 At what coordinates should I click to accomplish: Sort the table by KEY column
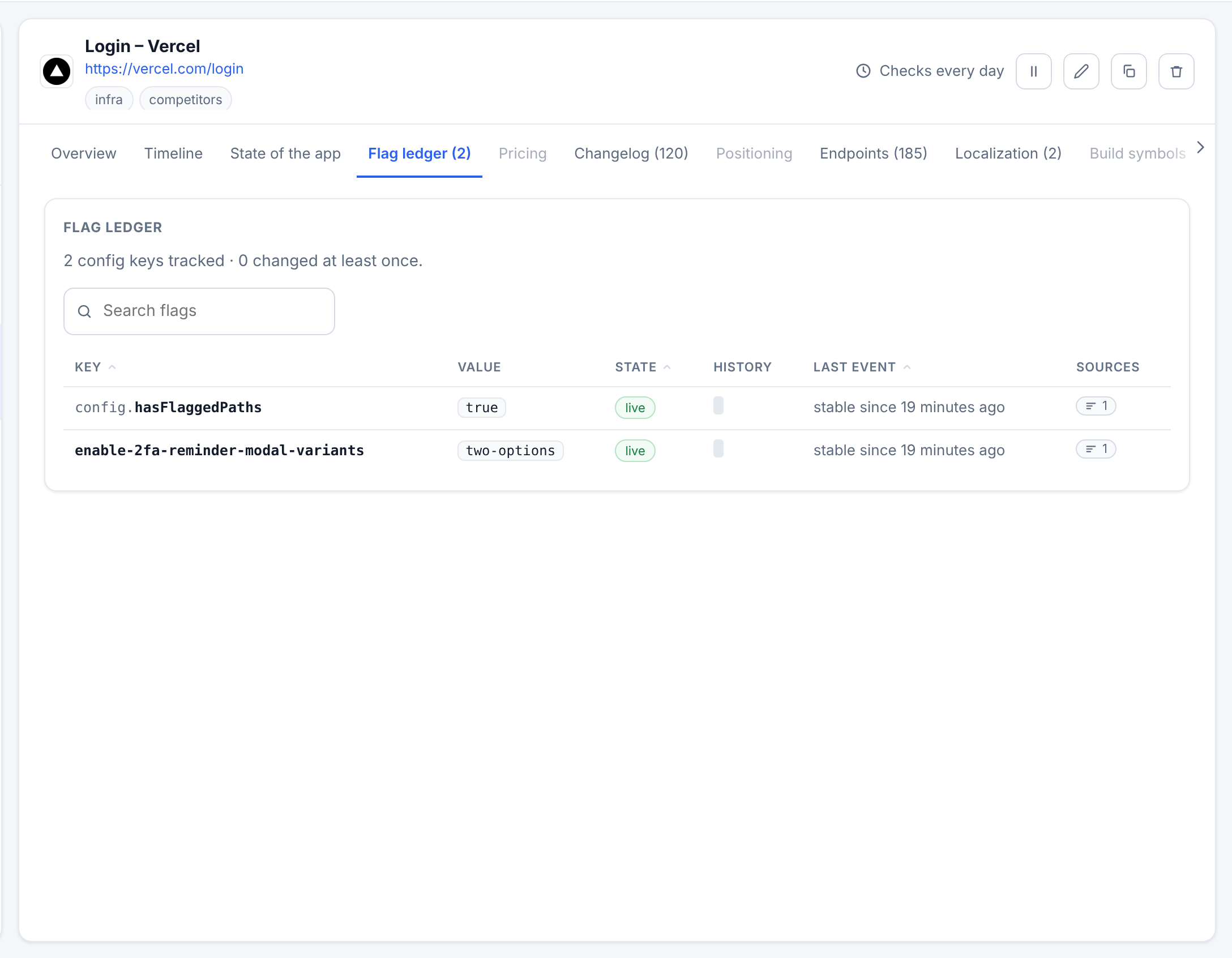click(x=95, y=367)
